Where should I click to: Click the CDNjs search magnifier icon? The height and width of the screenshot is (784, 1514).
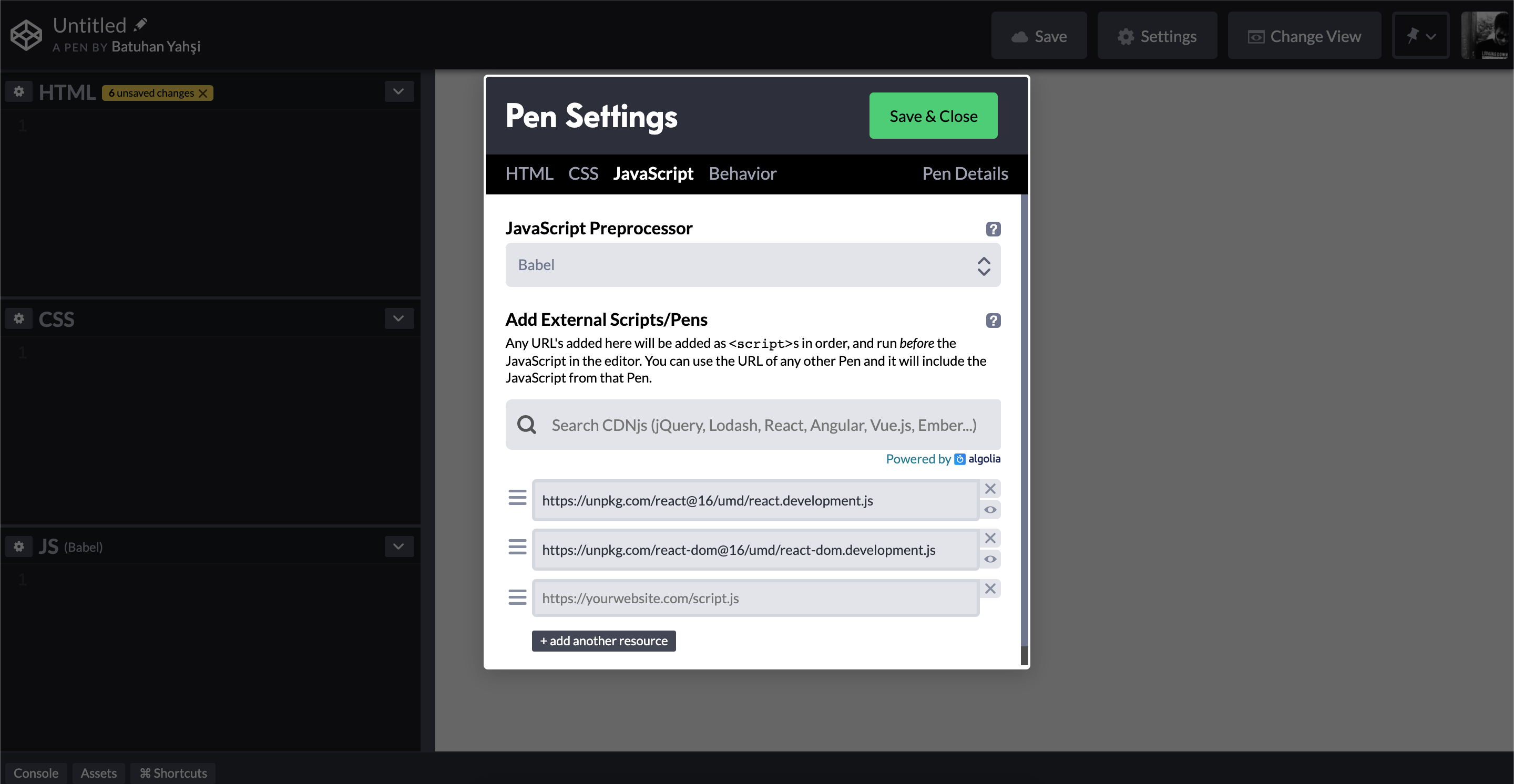[x=527, y=425]
